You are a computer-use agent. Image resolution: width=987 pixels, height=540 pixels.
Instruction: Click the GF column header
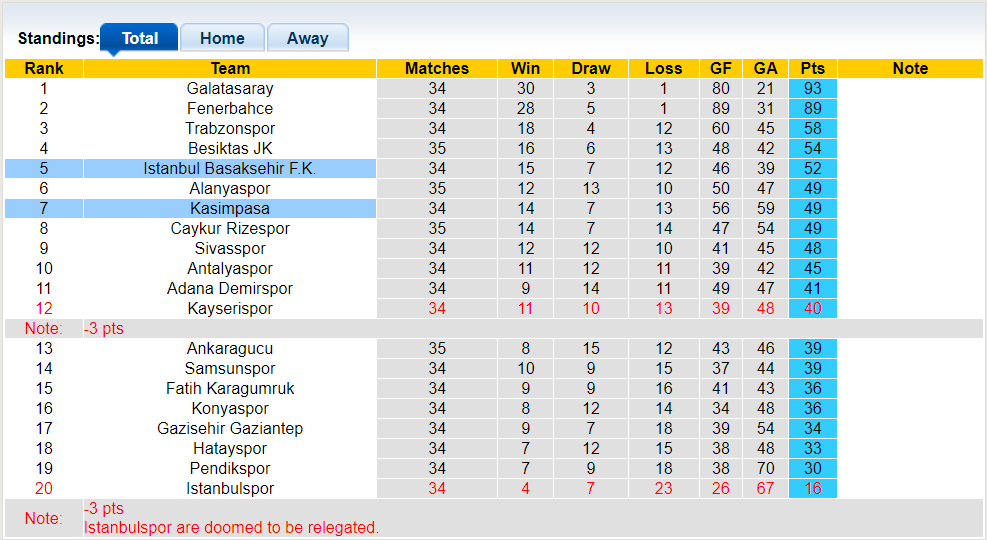tap(721, 69)
